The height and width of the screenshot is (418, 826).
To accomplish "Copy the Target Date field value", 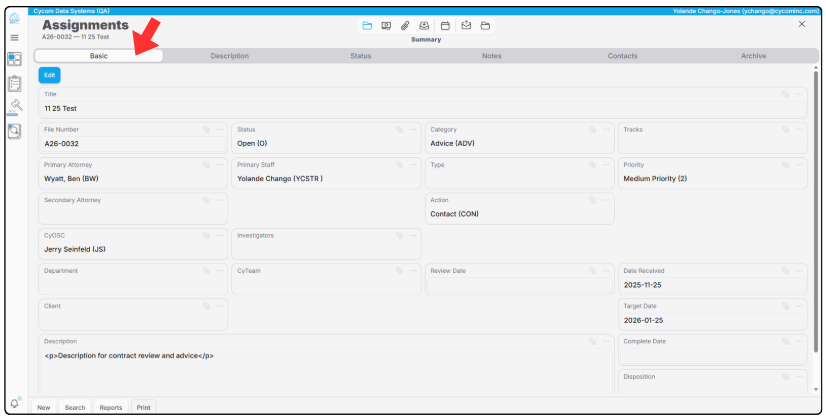I will point(785,306).
